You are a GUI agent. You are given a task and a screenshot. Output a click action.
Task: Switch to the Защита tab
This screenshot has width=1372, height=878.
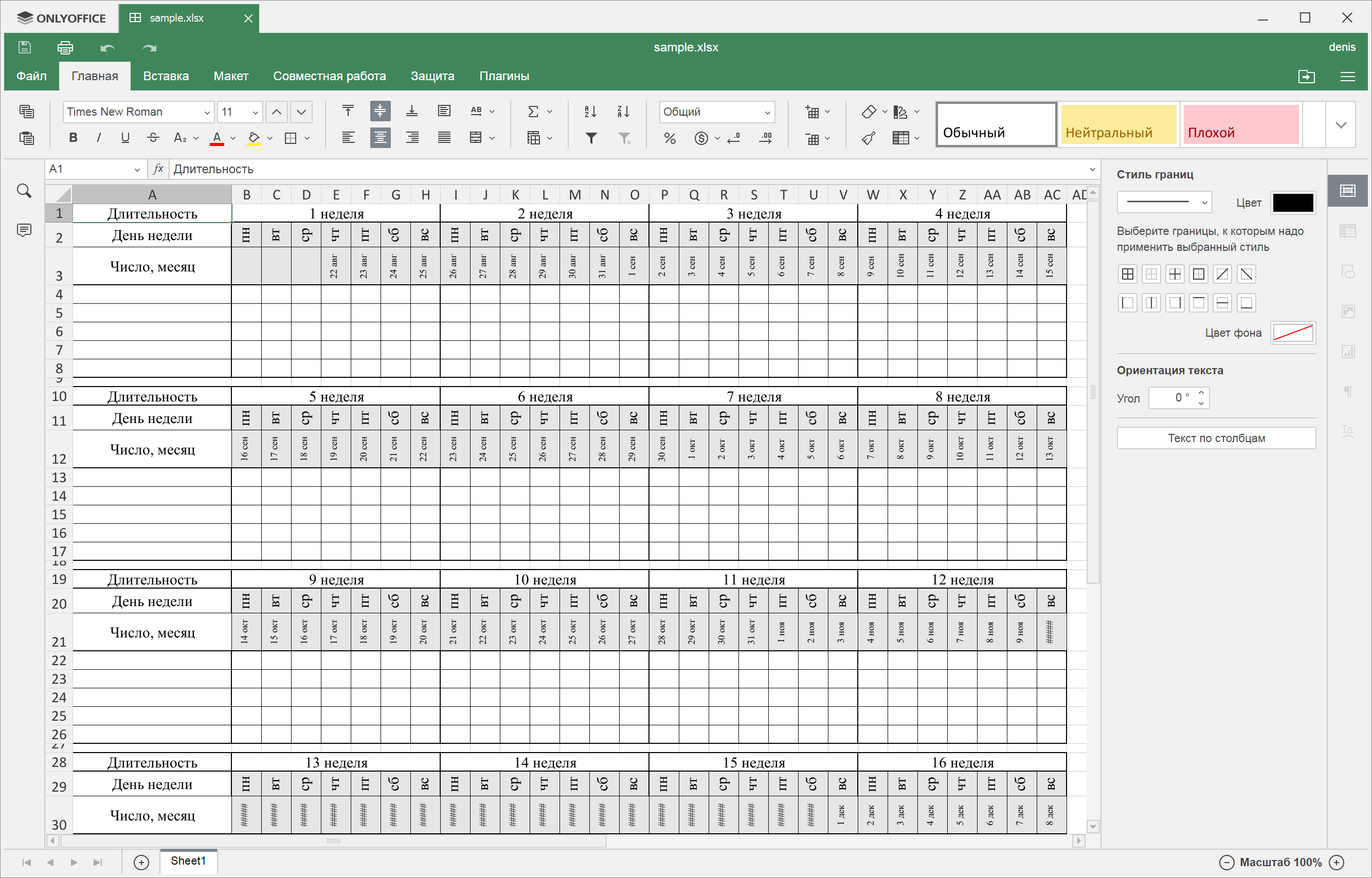[433, 77]
